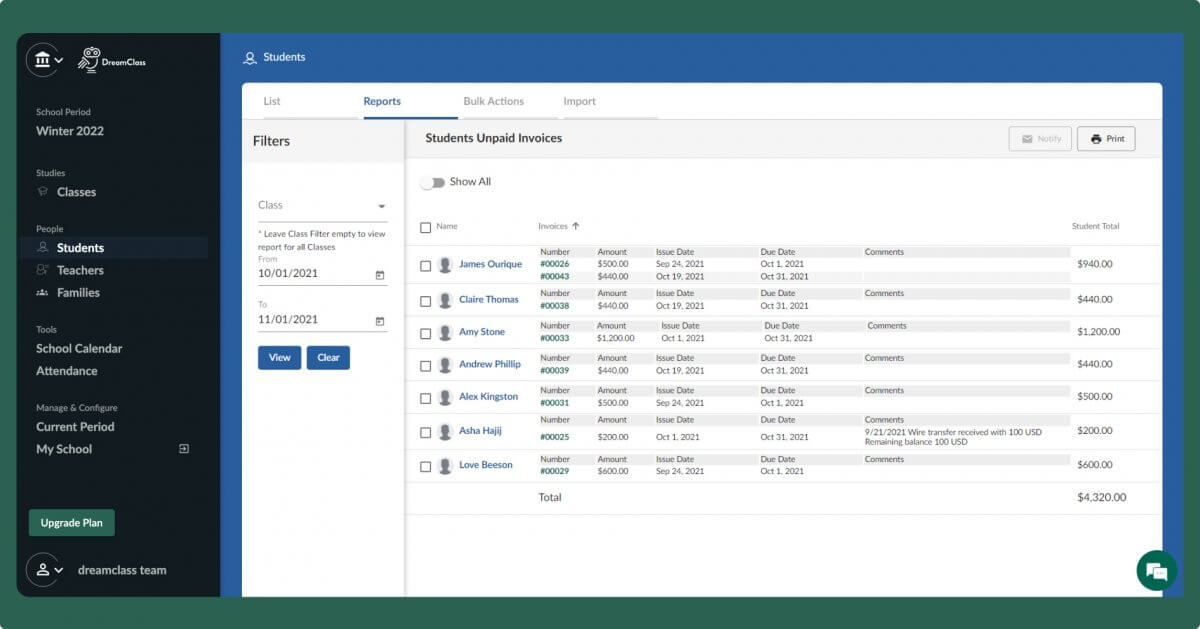Viewport: 1200px width, 629px height.
Task: Open the Import tab
Action: [579, 101]
